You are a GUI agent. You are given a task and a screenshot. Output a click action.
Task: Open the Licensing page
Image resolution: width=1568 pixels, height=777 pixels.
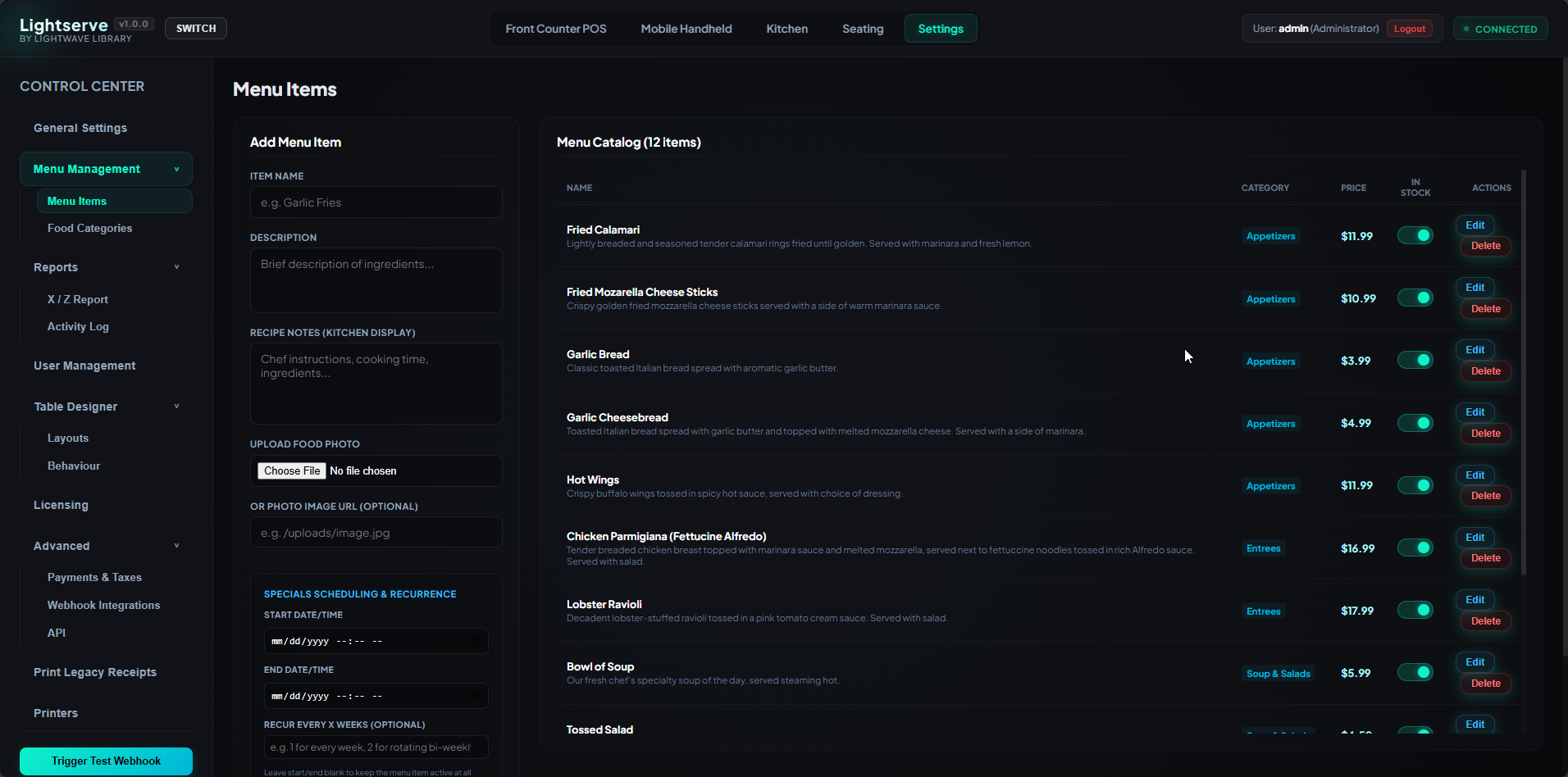pos(61,505)
